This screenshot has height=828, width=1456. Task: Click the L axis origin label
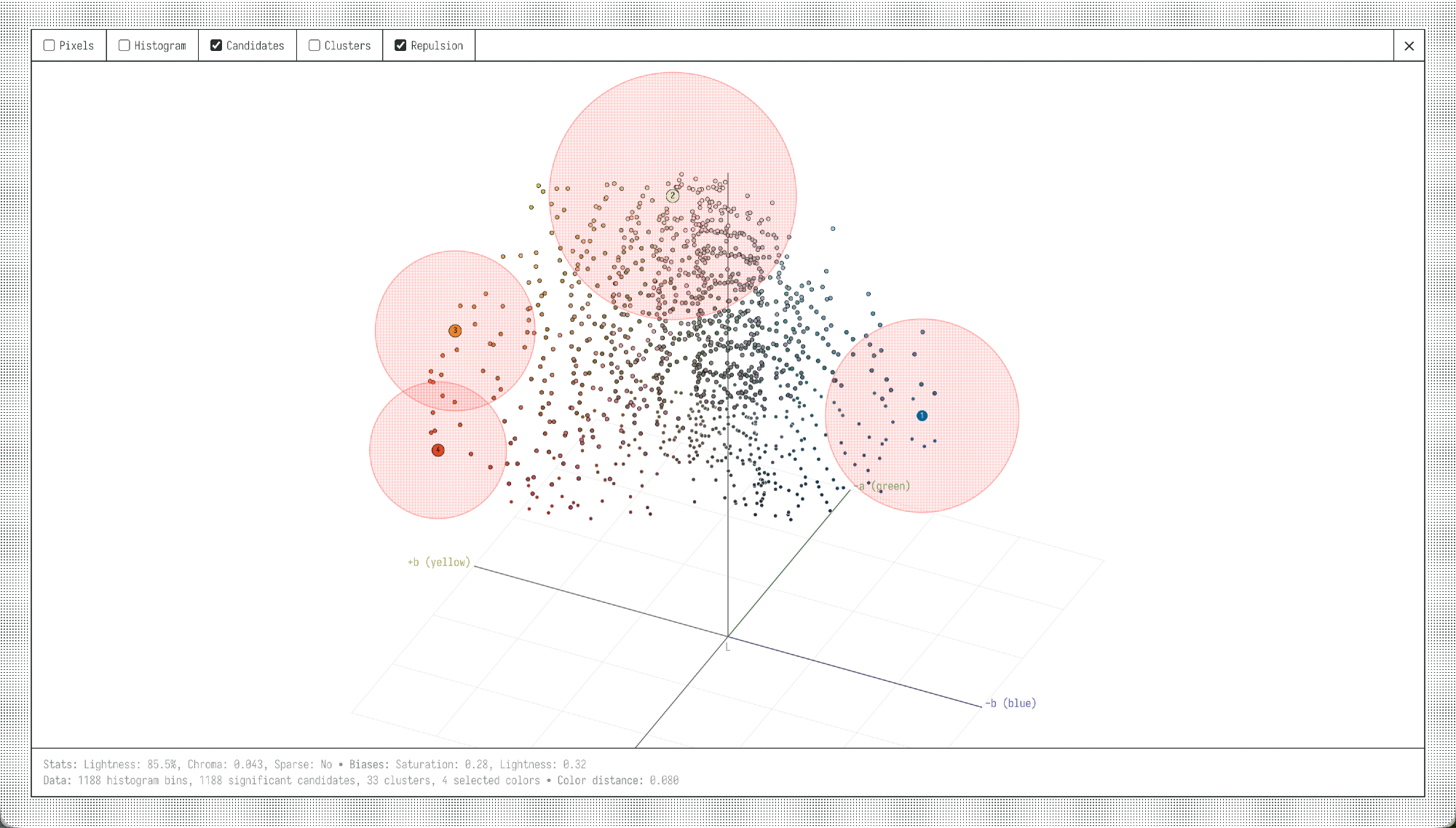tap(727, 647)
